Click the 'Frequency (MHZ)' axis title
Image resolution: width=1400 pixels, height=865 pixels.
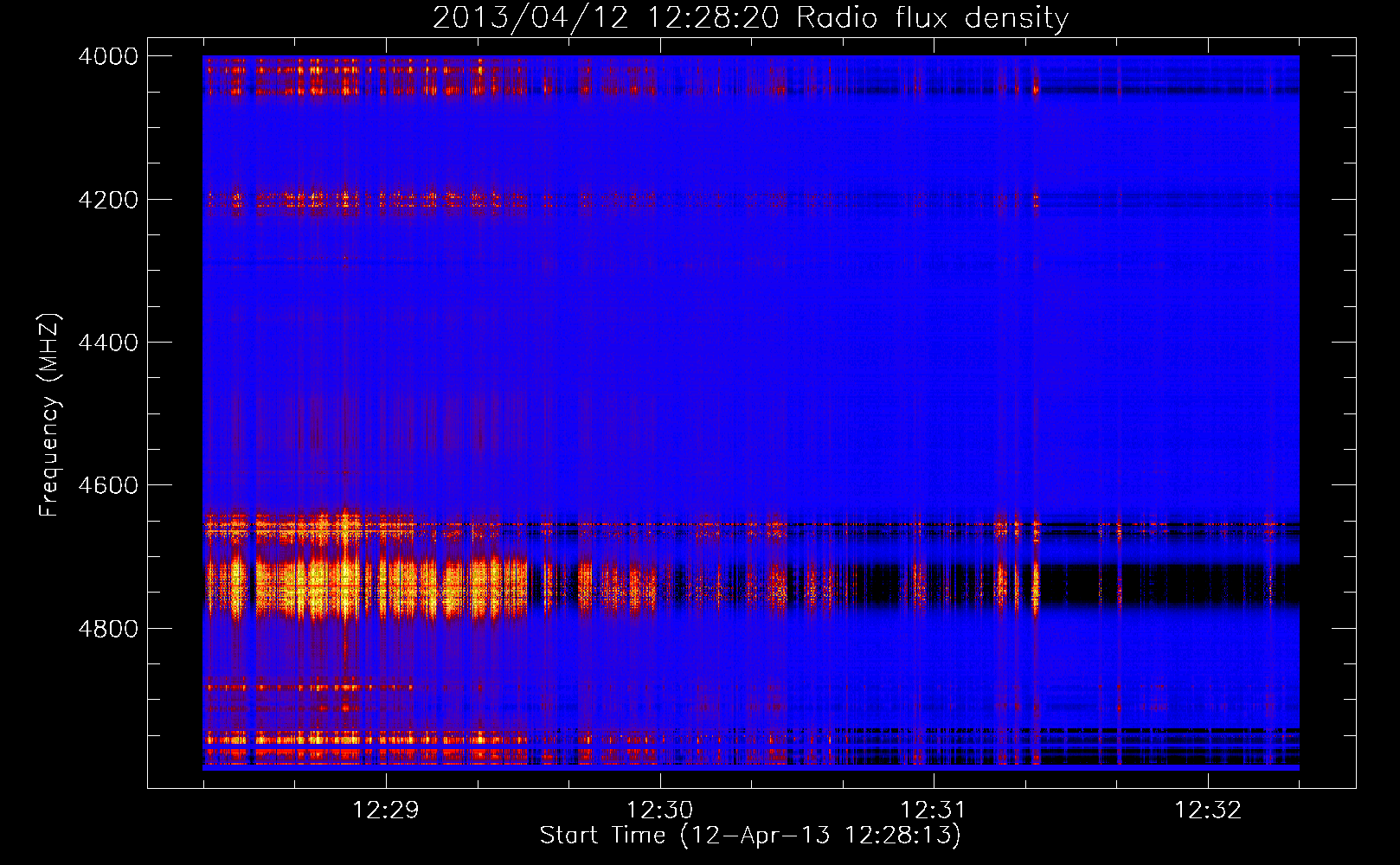tap(50, 414)
